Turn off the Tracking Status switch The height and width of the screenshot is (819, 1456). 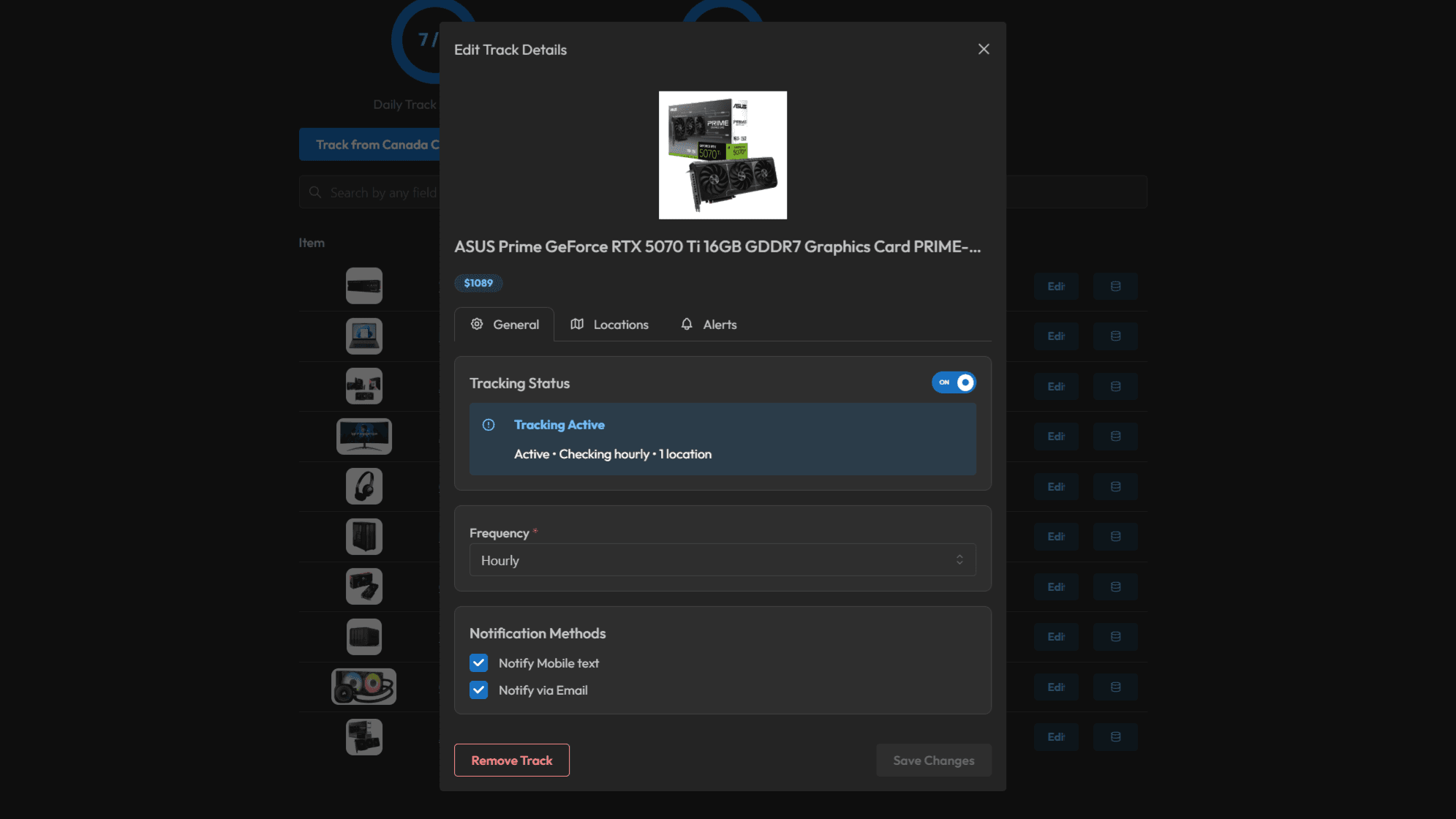pyautogui.click(x=954, y=382)
